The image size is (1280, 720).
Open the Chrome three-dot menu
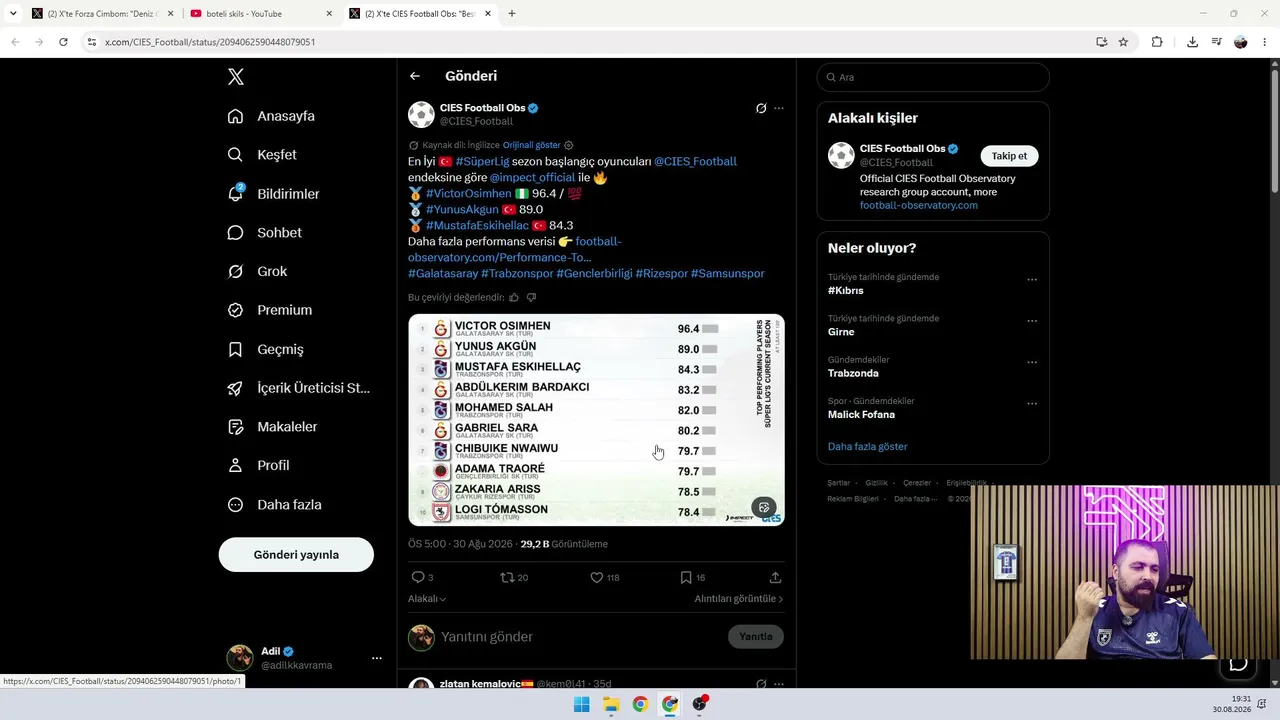(x=1266, y=42)
